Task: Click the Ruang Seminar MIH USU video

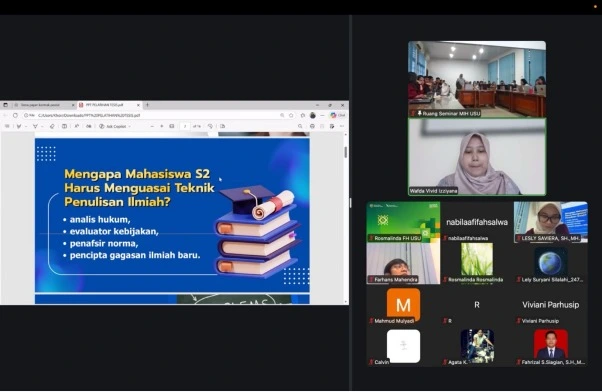Action: (477, 79)
